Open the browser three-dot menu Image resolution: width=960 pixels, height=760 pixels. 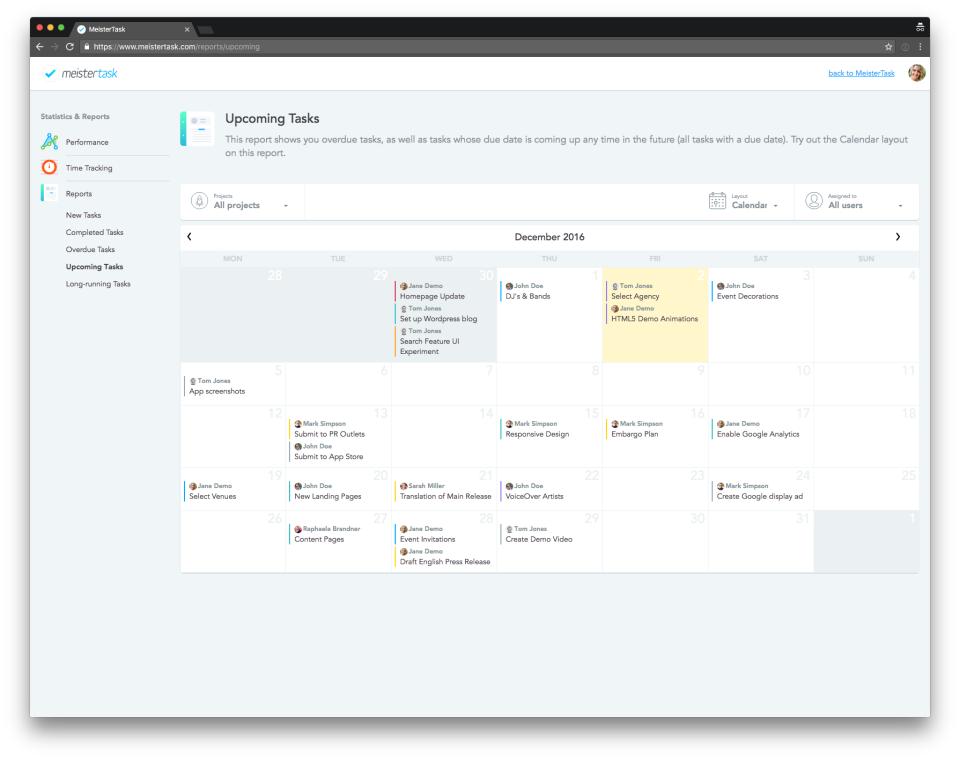pos(920,47)
